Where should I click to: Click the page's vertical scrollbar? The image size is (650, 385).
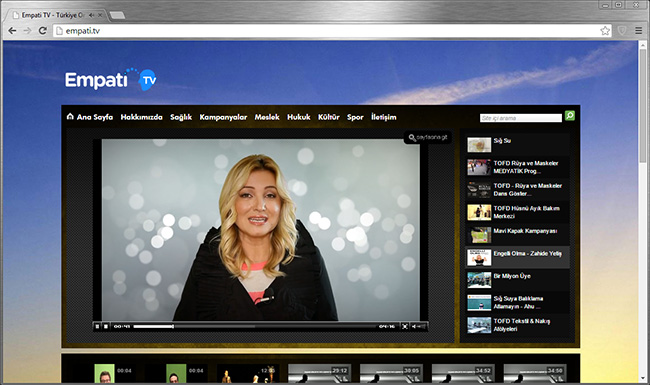(x=643, y=211)
